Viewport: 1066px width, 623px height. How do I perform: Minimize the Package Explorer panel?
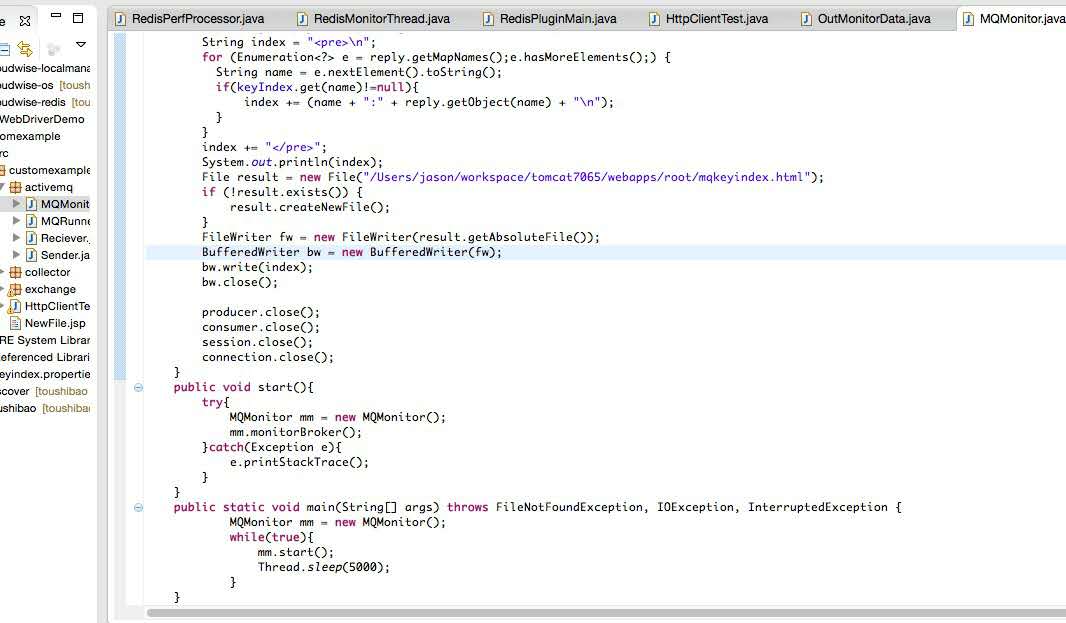pyautogui.click(x=56, y=16)
